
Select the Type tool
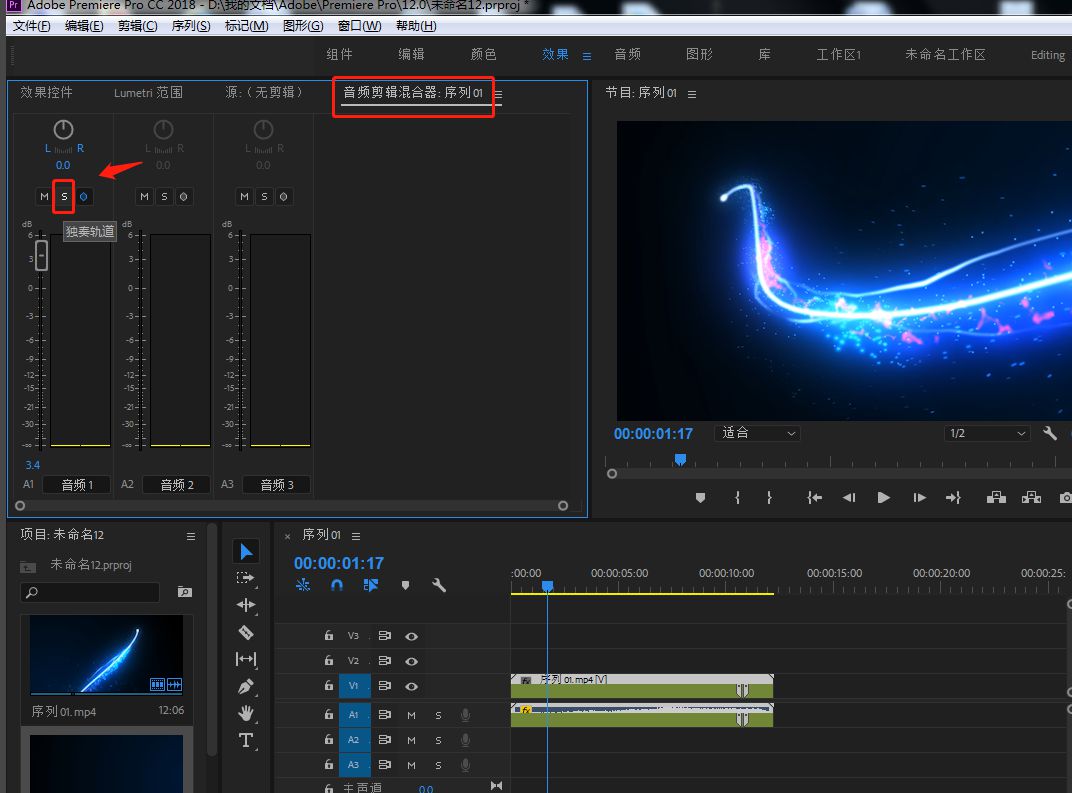coord(246,740)
